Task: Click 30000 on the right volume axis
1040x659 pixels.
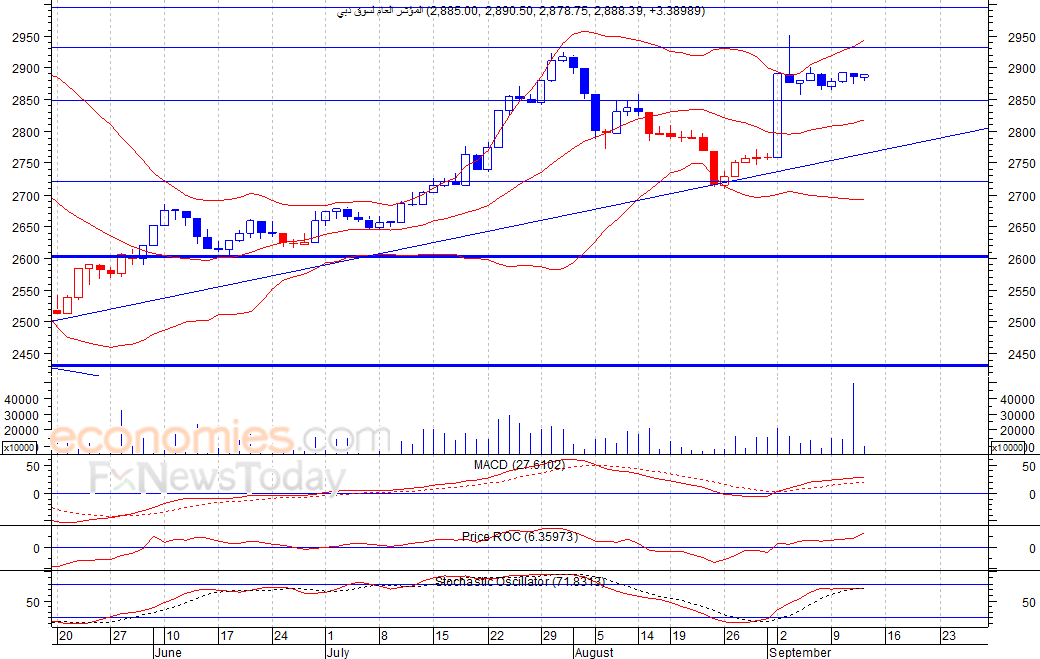Action: tap(1017, 416)
